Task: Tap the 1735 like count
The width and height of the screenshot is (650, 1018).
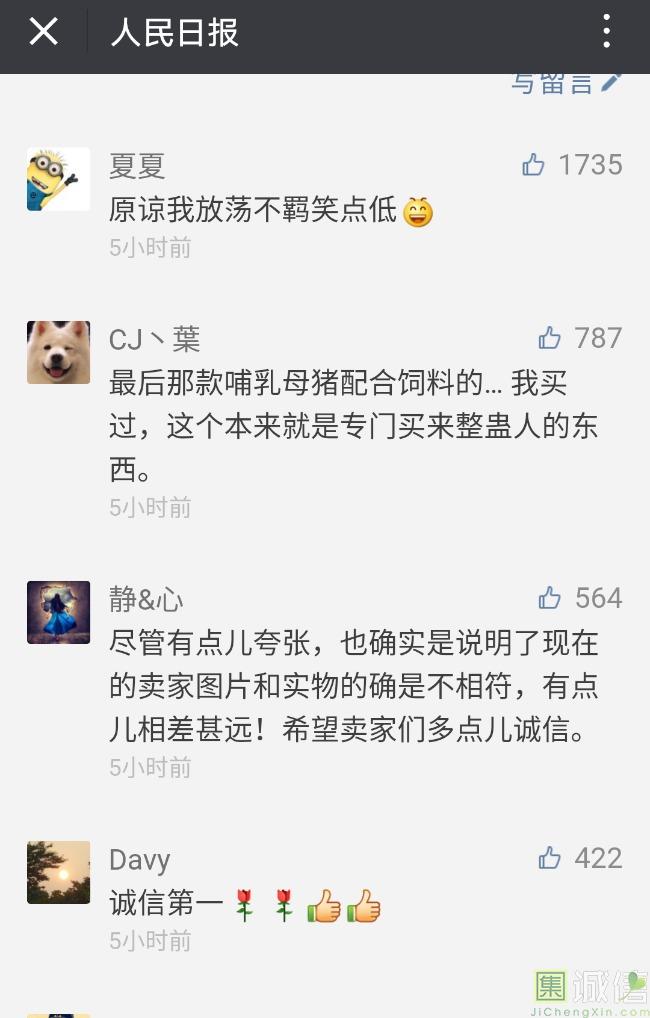Action: coord(590,165)
